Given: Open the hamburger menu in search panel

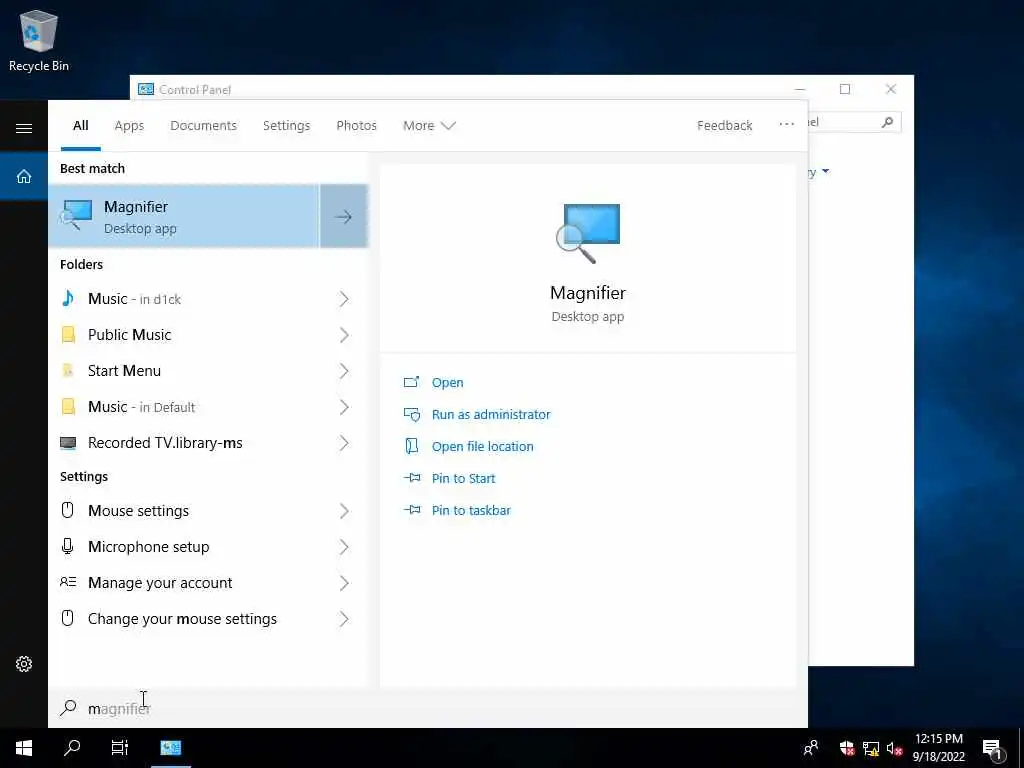Looking at the screenshot, I should click(x=24, y=128).
